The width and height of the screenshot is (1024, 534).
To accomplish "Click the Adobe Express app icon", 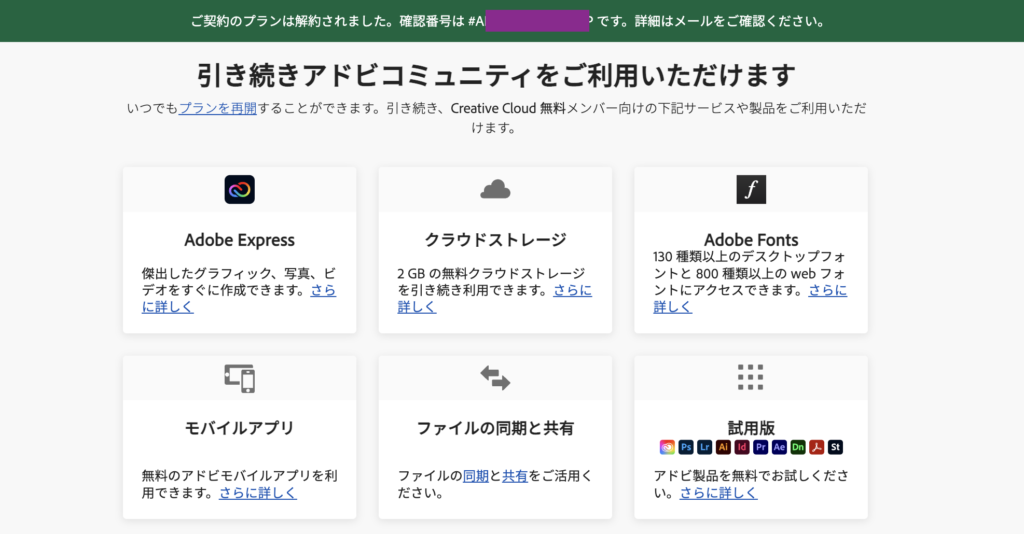I will [240, 189].
